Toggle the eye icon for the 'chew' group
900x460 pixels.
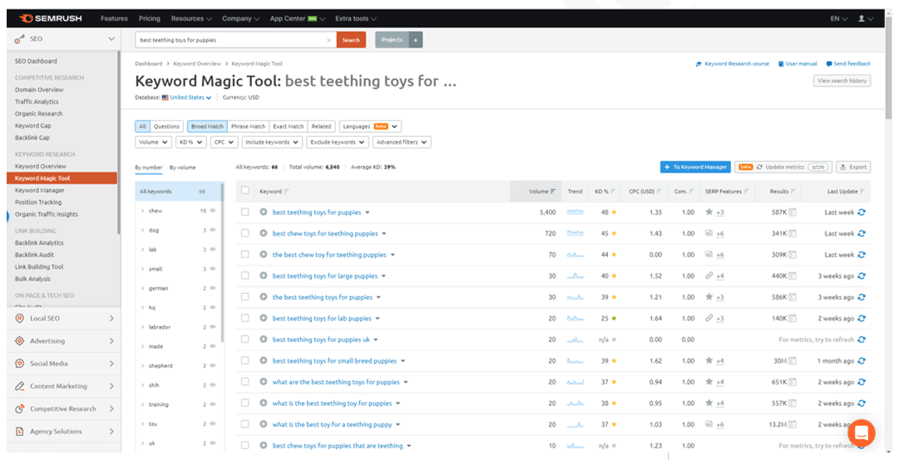point(213,211)
